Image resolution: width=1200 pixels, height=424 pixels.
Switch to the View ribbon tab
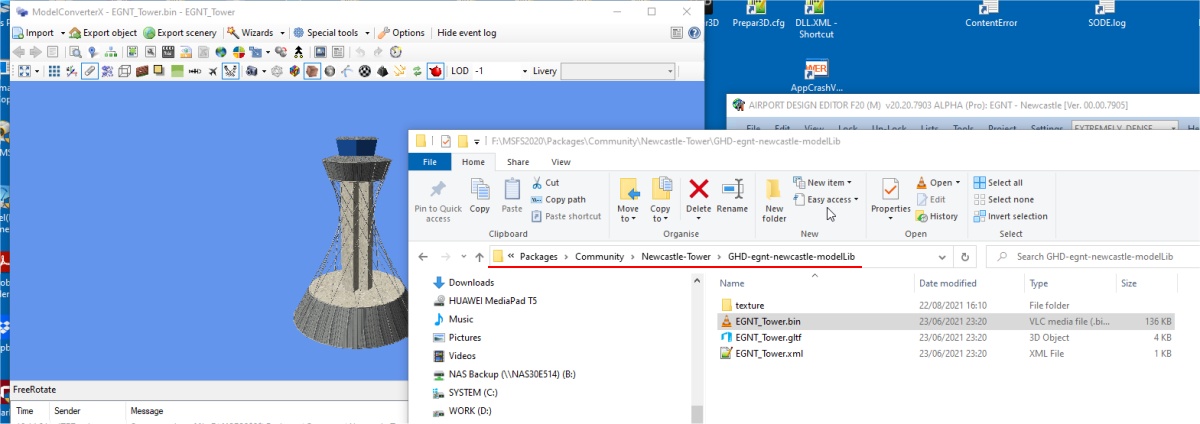(x=561, y=161)
